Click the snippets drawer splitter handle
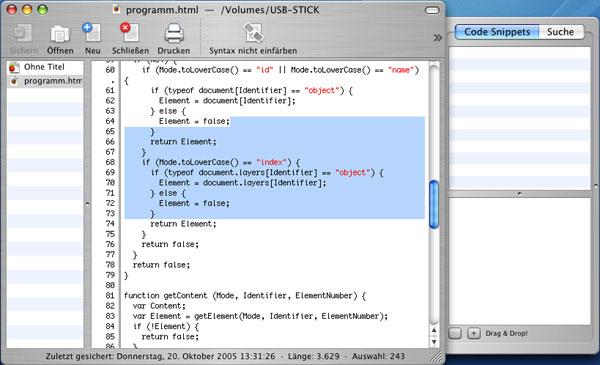600x365 pixels. click(x=519, y=194)
